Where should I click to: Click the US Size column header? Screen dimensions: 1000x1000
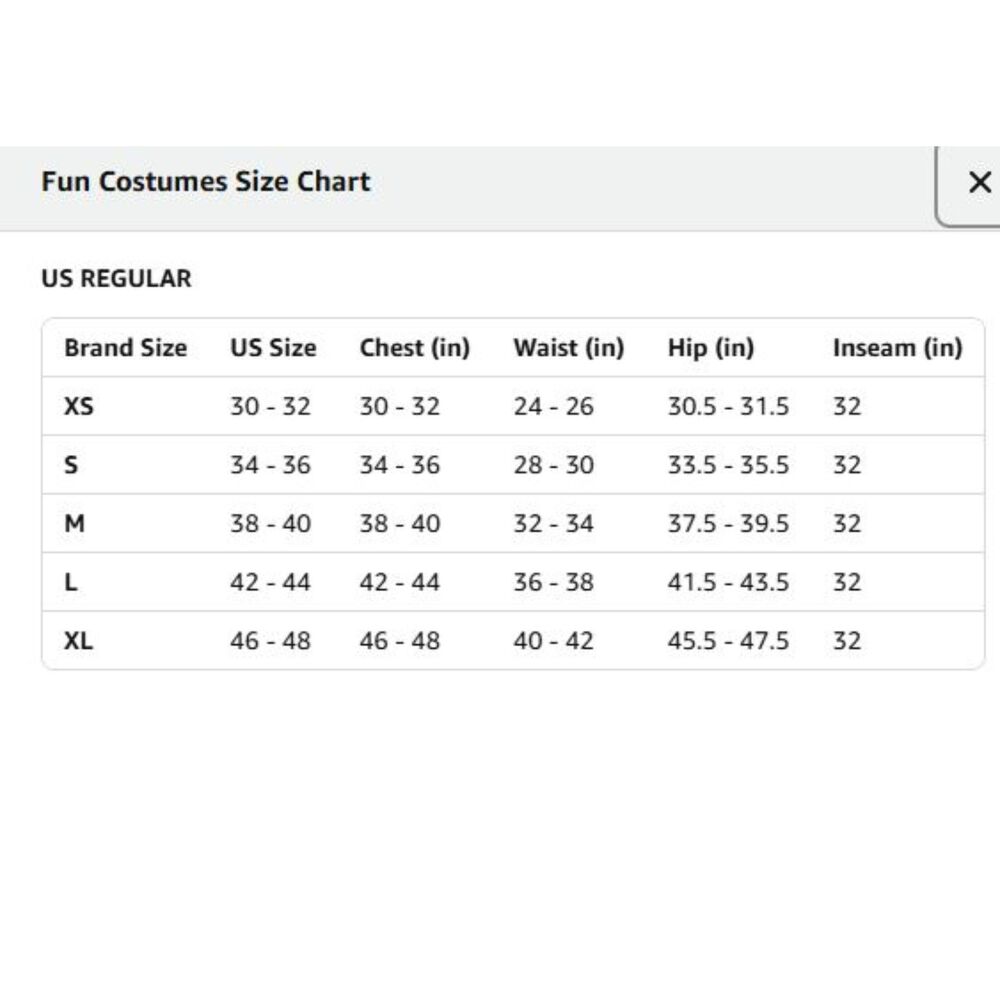click(273, 348)
